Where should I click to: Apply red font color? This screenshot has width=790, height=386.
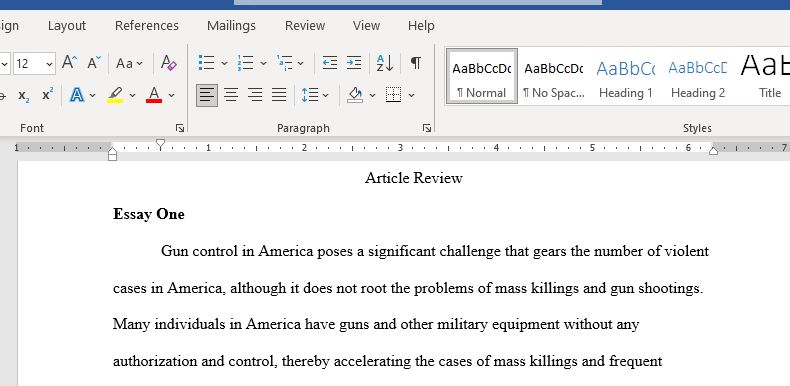pyautogui.click(x=154, y=95)
